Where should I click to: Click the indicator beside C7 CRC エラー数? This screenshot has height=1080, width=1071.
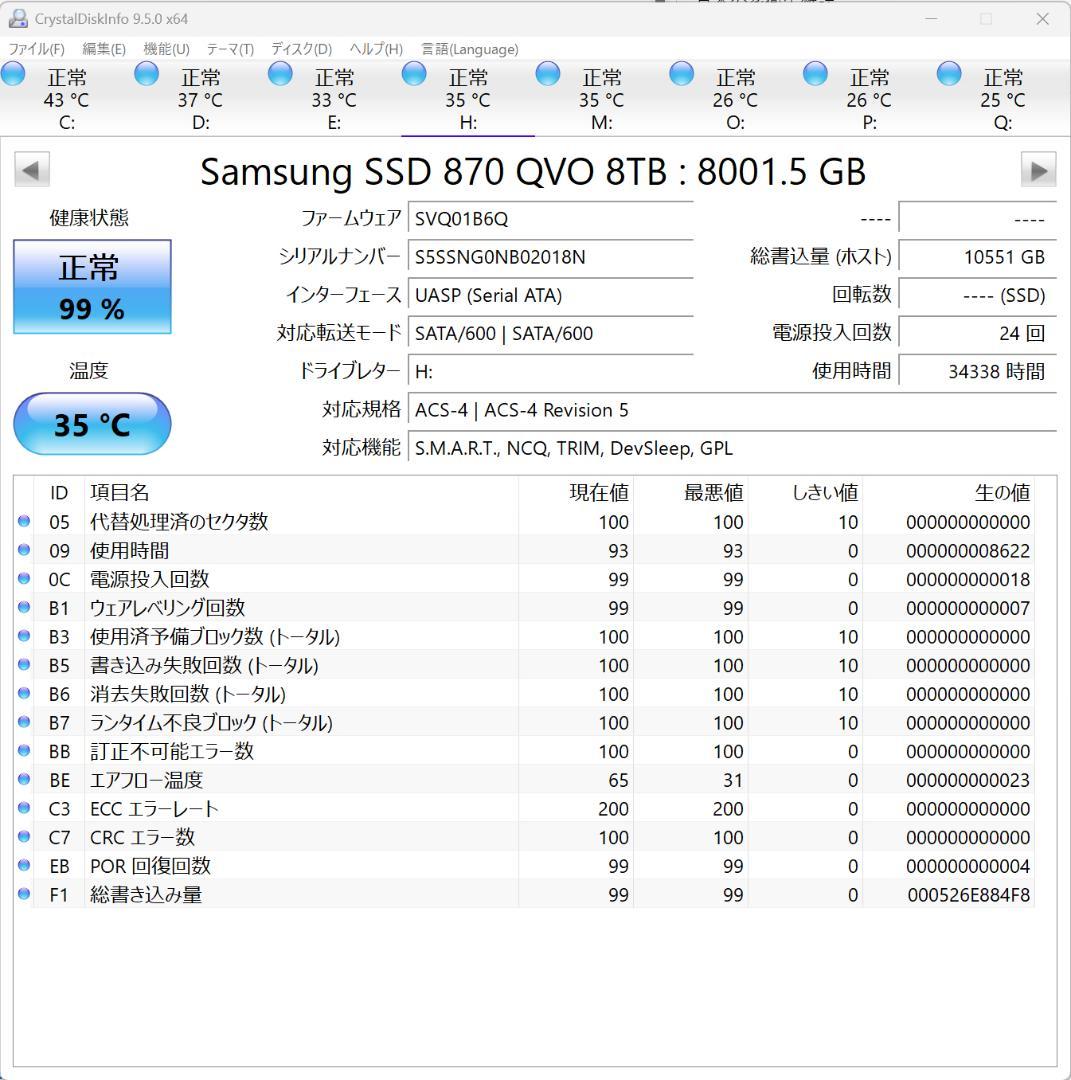click(x=23, y=837)
